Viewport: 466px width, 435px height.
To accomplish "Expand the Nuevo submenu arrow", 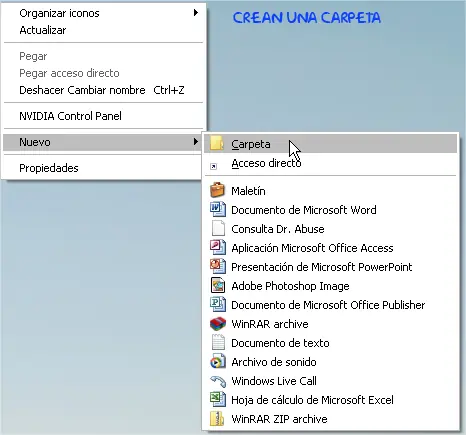I will pyautogui.click(x=196, y=142).
